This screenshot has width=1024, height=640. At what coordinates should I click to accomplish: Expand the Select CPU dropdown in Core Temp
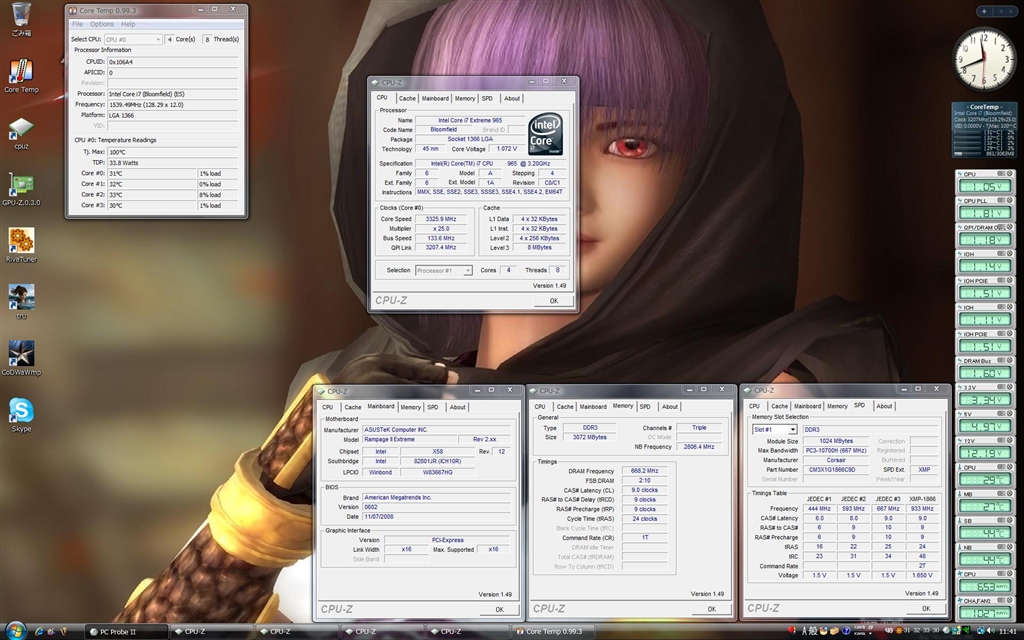click(x=132, y=39)
